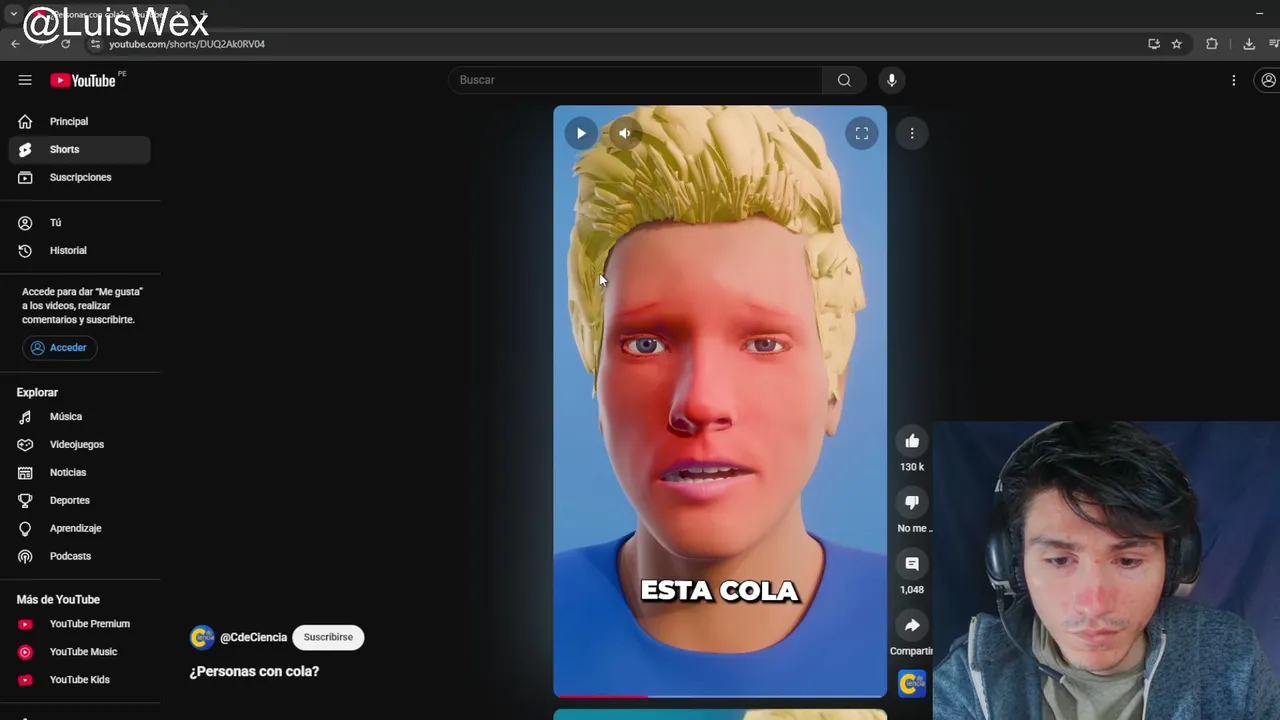
Task: Open the browser extensions puzzle icon
Action: (1212, 44)
